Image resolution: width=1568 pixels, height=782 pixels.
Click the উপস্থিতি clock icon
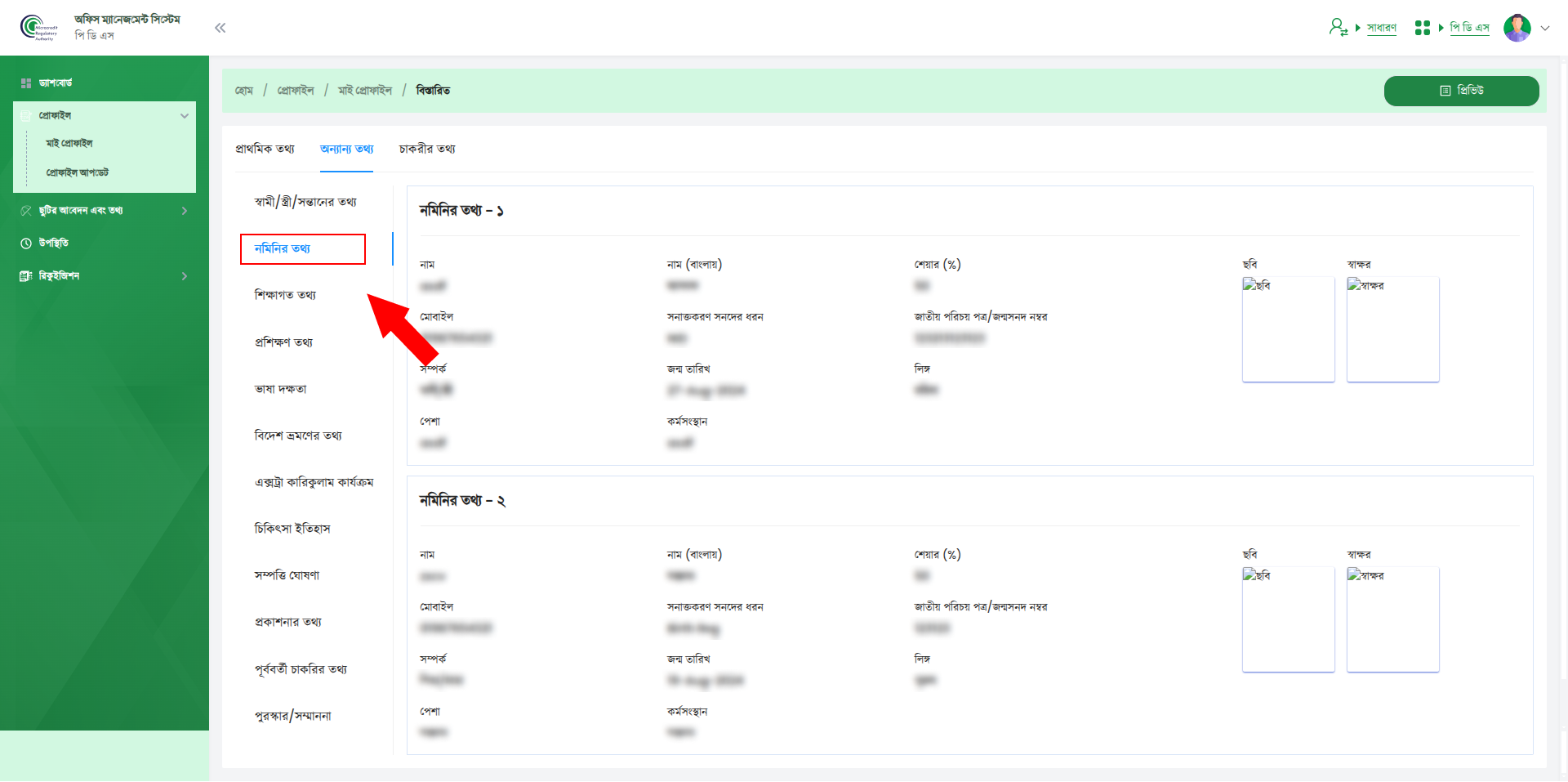click(26, 244)
